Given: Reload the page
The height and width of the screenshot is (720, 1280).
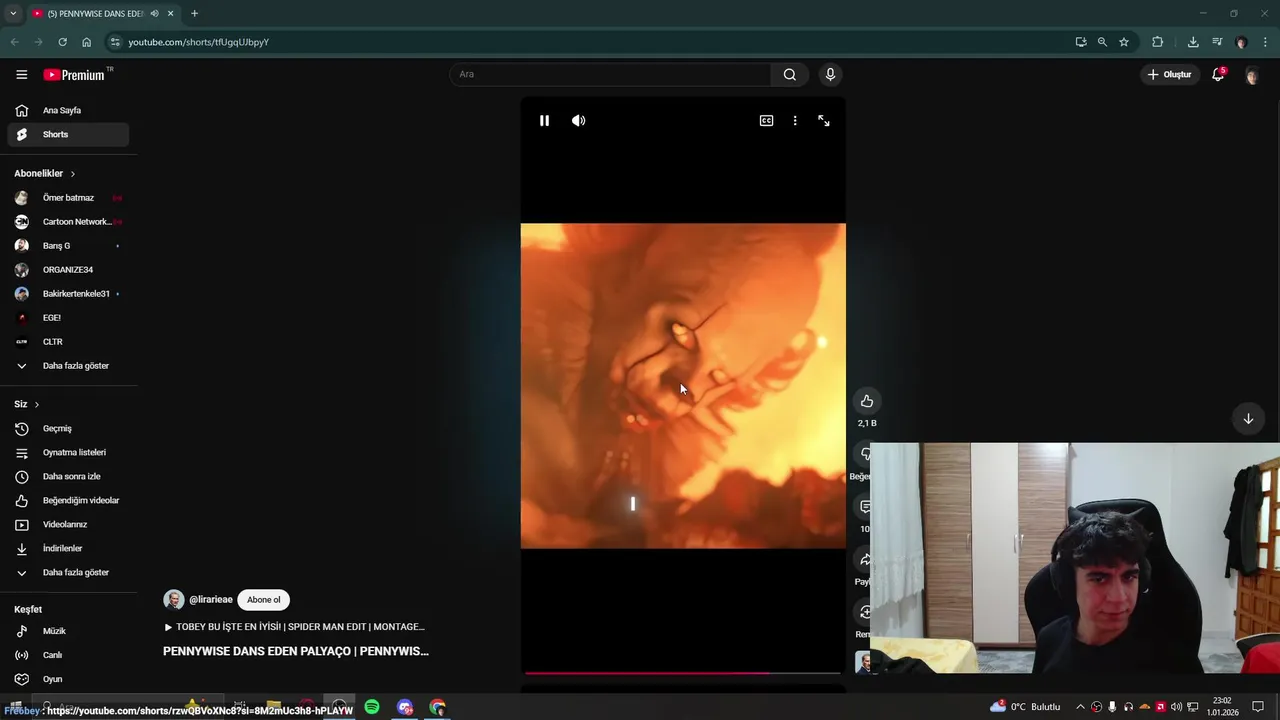Looking at the screenshot, I should [62, 42].
